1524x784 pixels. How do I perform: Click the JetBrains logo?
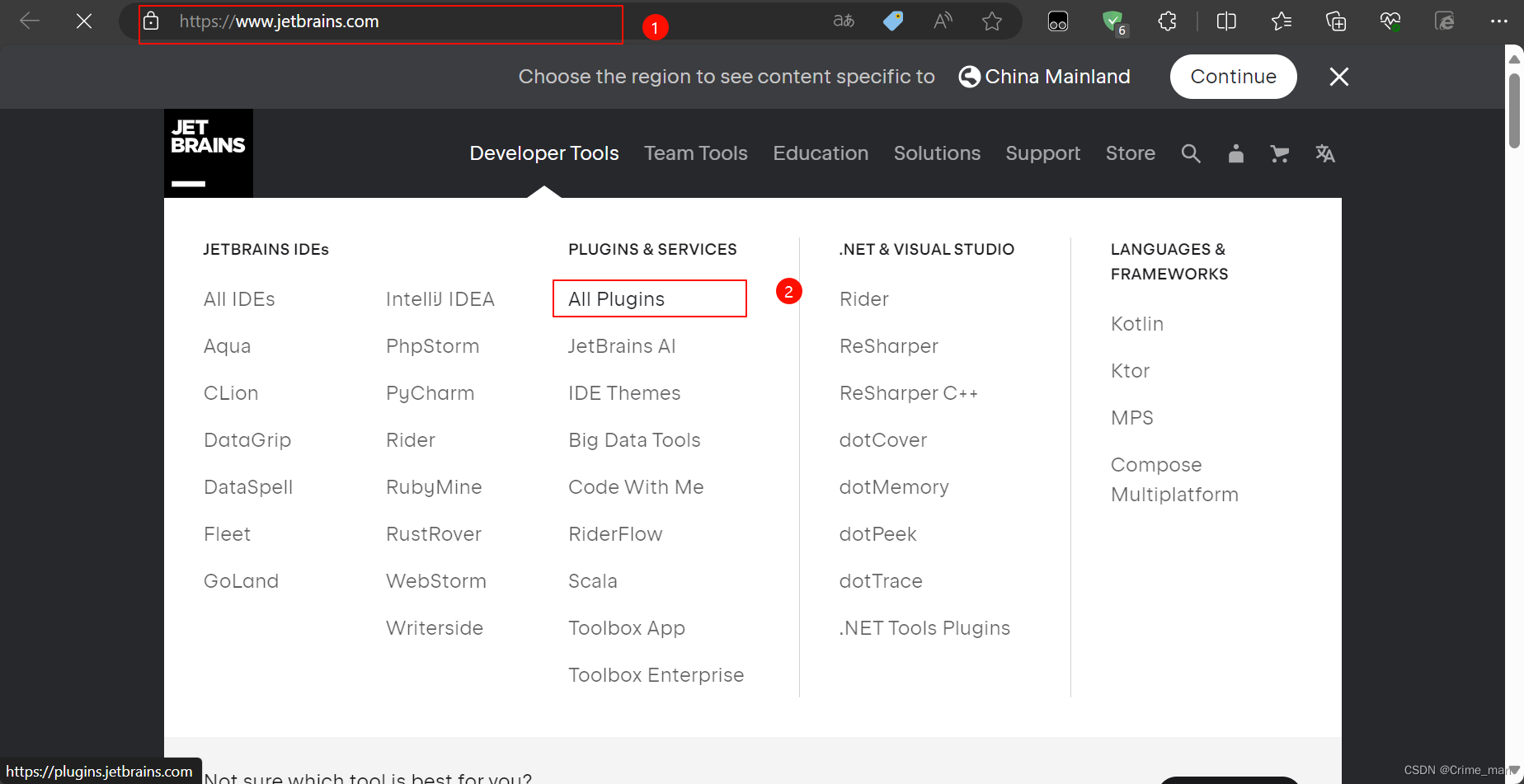click(209, 153)
